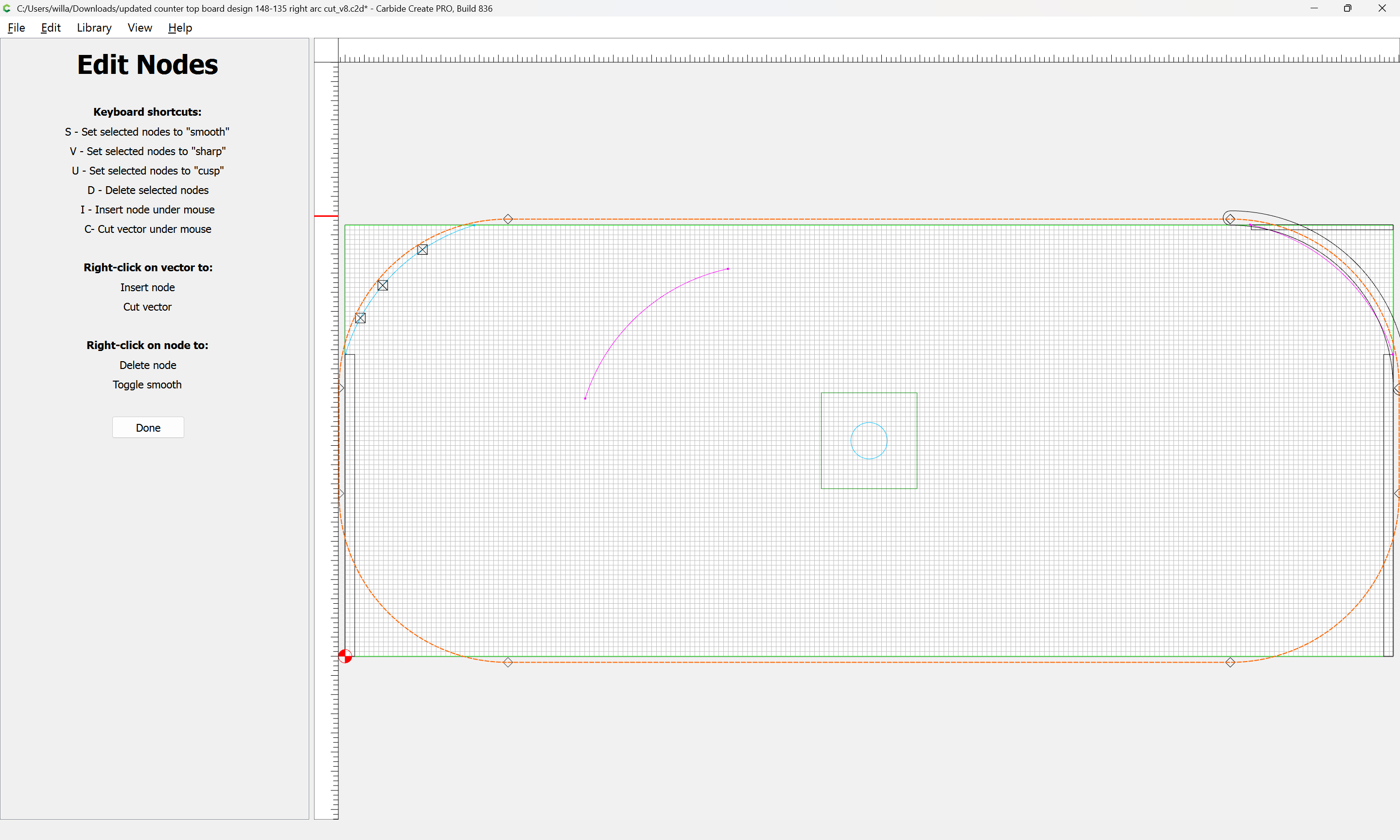Viewport: 1400px width, 840px height.
Task: Click the uppermost crossed-square node on the blue arc
Action: tap(422, 250)
